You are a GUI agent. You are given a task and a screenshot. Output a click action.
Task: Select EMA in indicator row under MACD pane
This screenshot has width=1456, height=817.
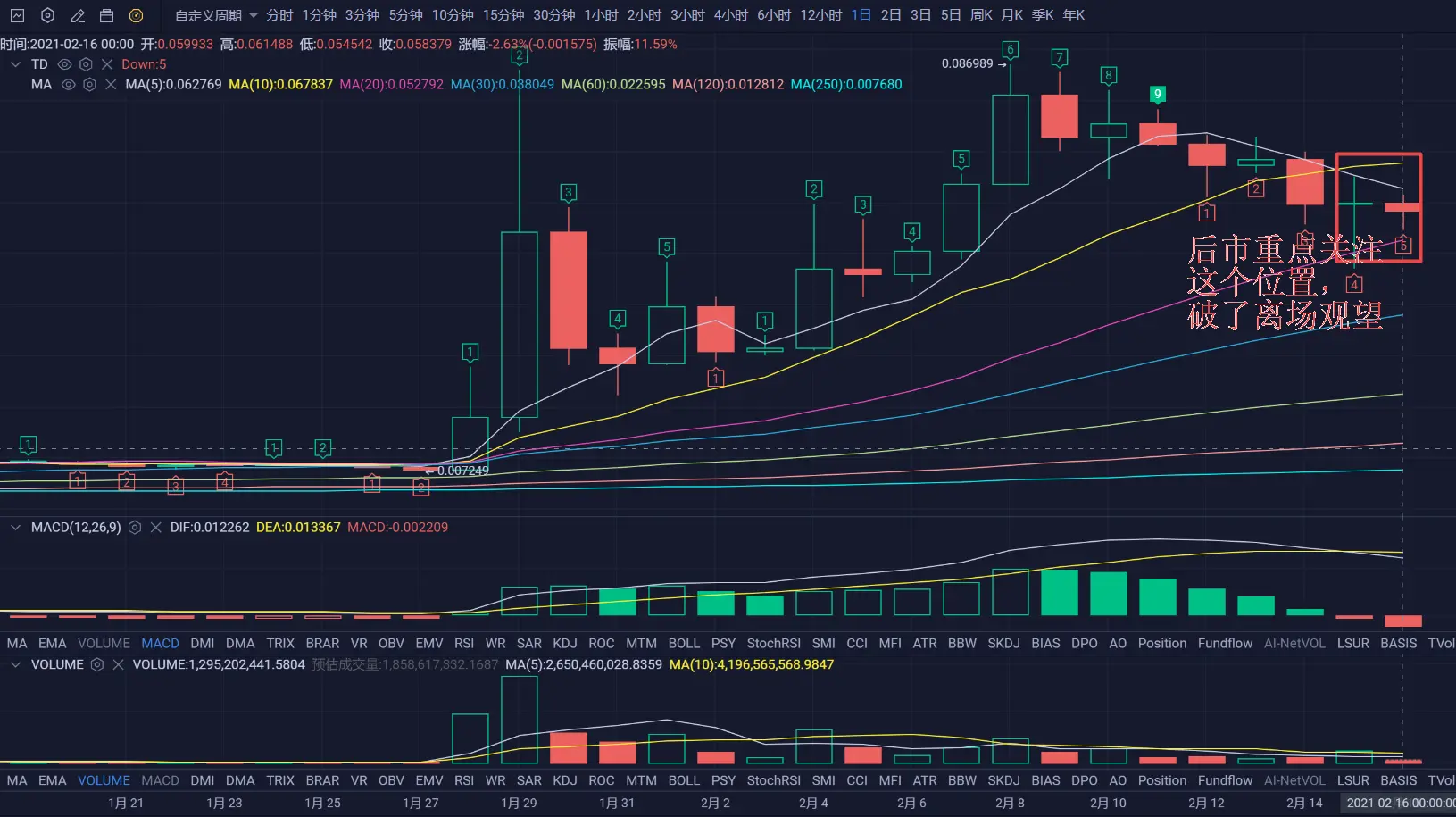coord(53,644)
